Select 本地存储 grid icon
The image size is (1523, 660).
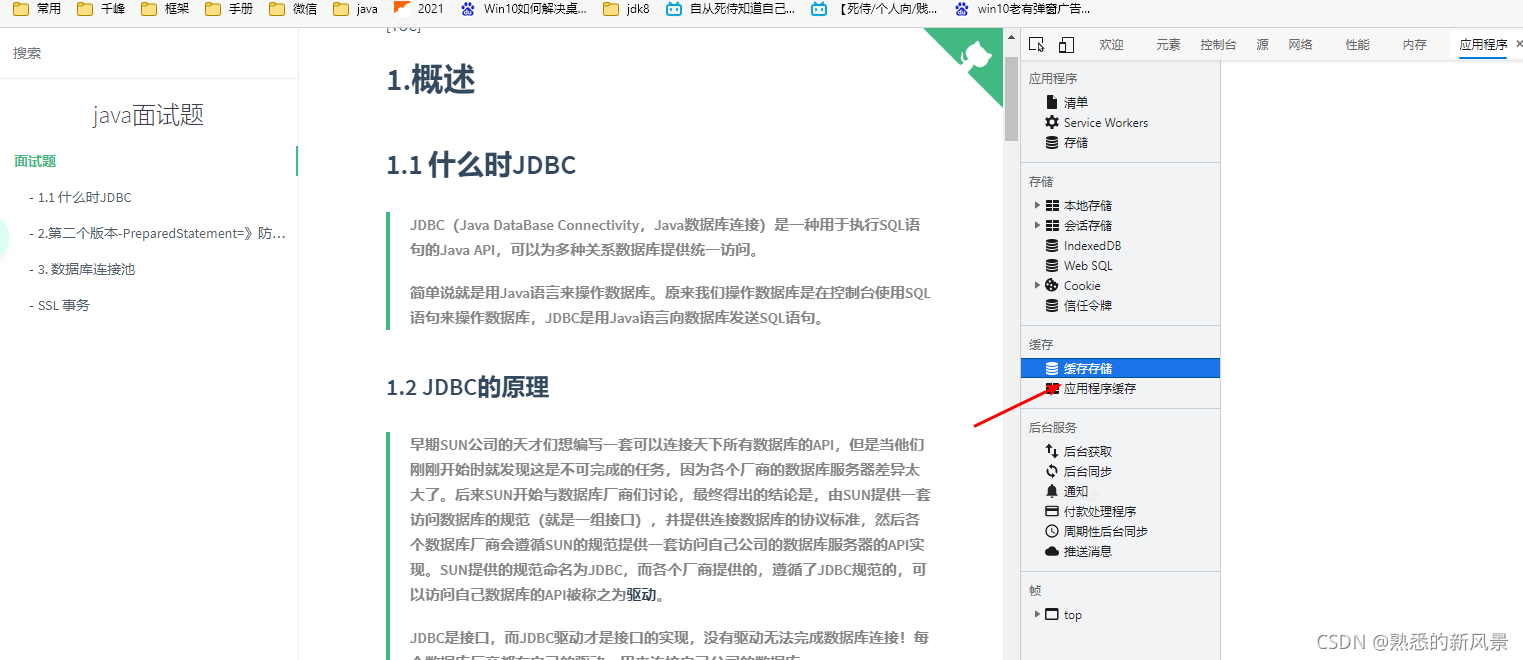click(x=1052, y=205)
